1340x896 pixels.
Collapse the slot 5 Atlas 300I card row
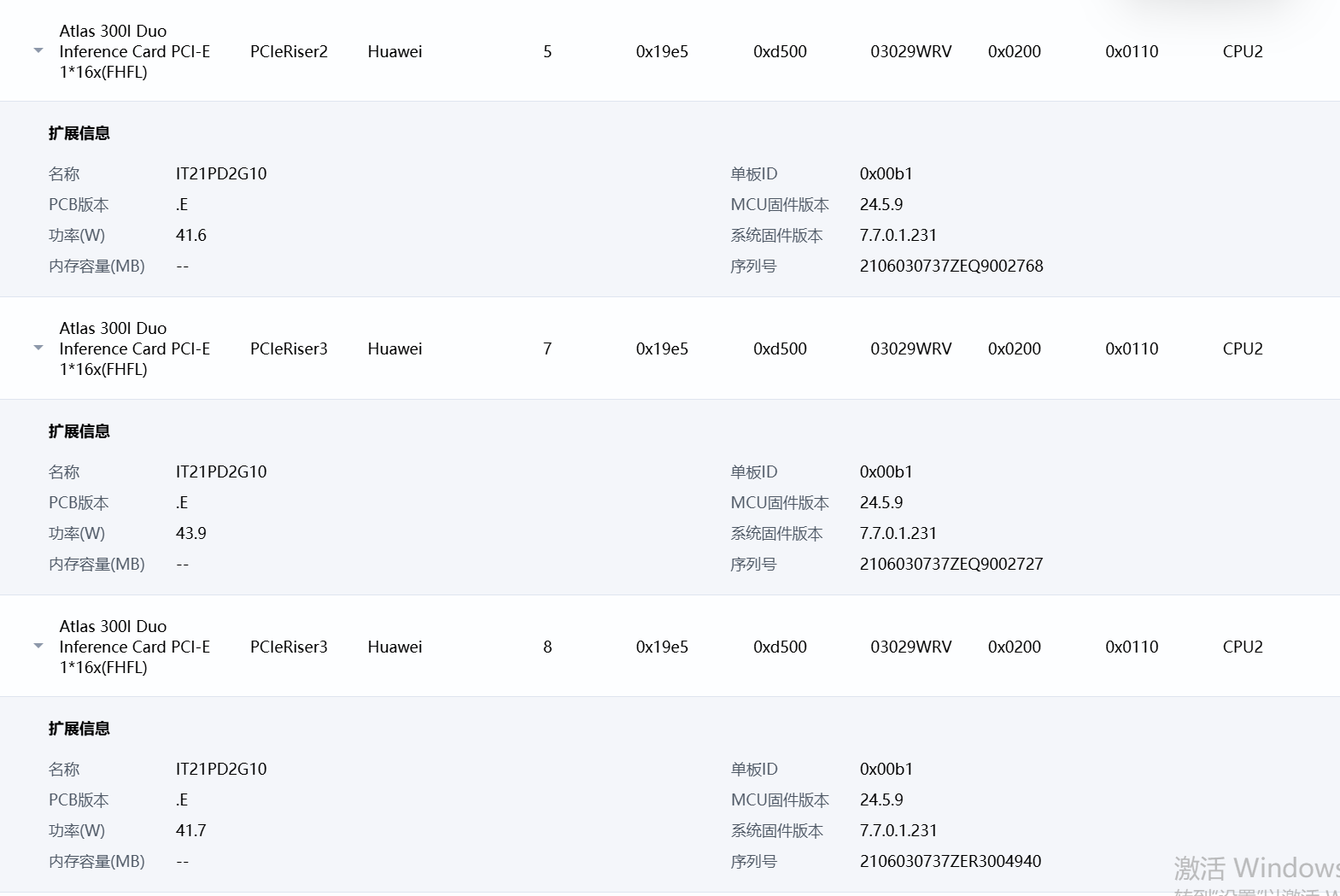coord(38,51)
